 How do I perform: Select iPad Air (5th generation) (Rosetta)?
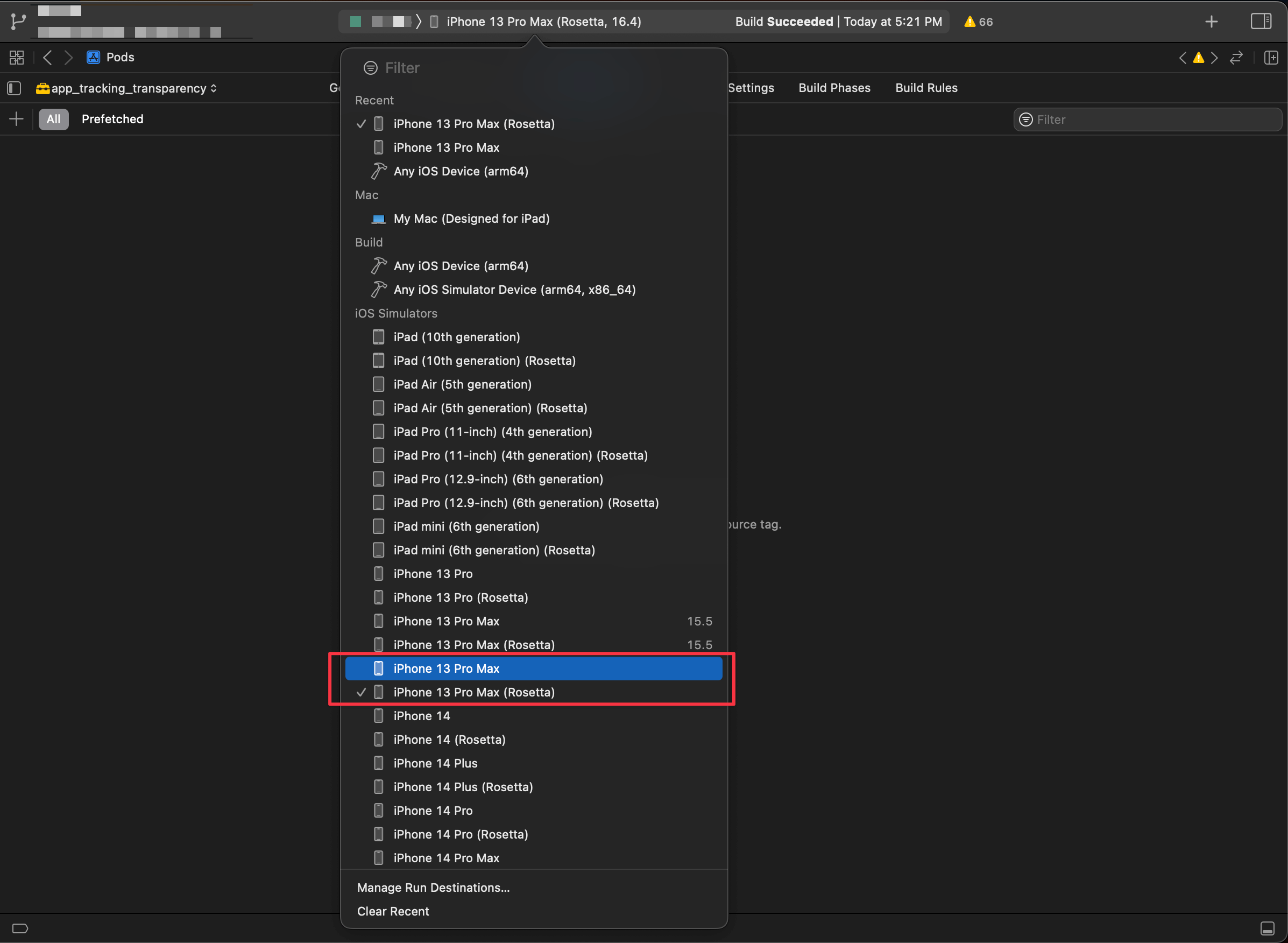(533, 408)
